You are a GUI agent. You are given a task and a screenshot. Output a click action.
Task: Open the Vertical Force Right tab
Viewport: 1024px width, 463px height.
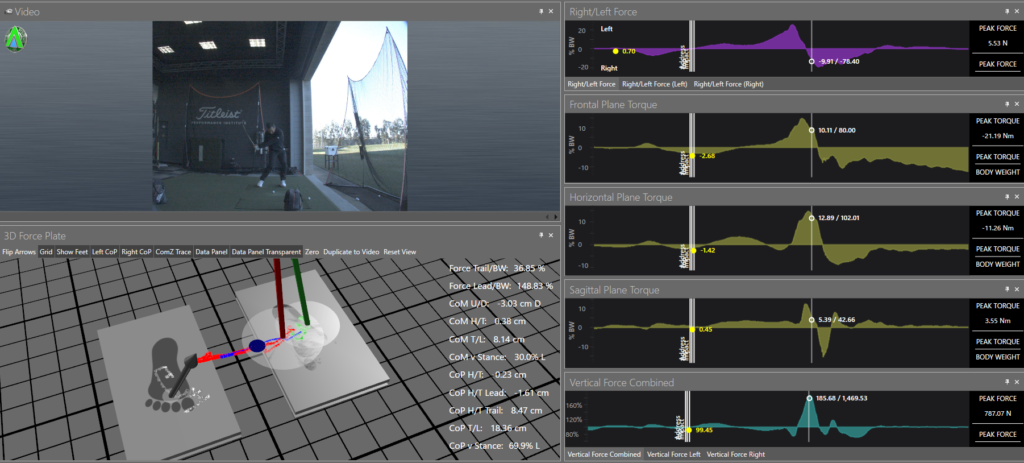coord(735,455)
